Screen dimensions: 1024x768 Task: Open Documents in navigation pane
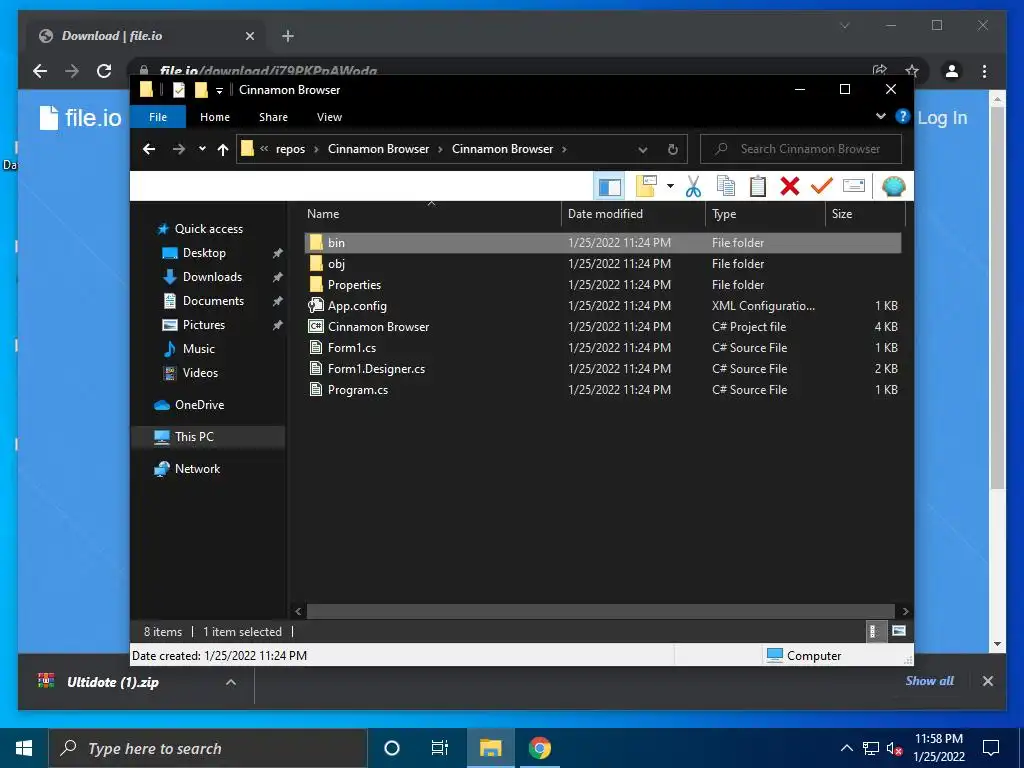click(x=213, y=301)
